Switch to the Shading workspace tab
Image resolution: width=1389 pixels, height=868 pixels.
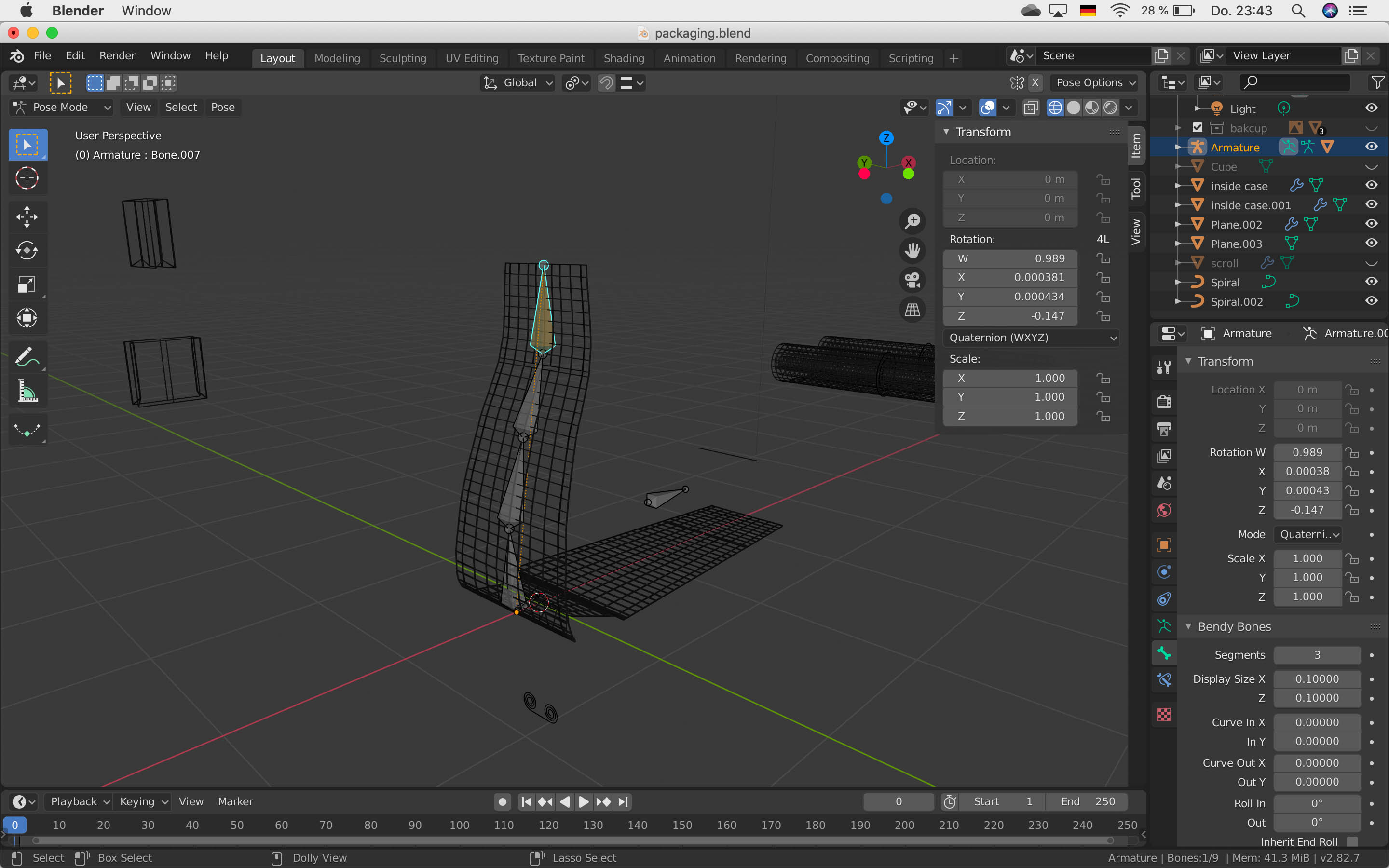623,58
